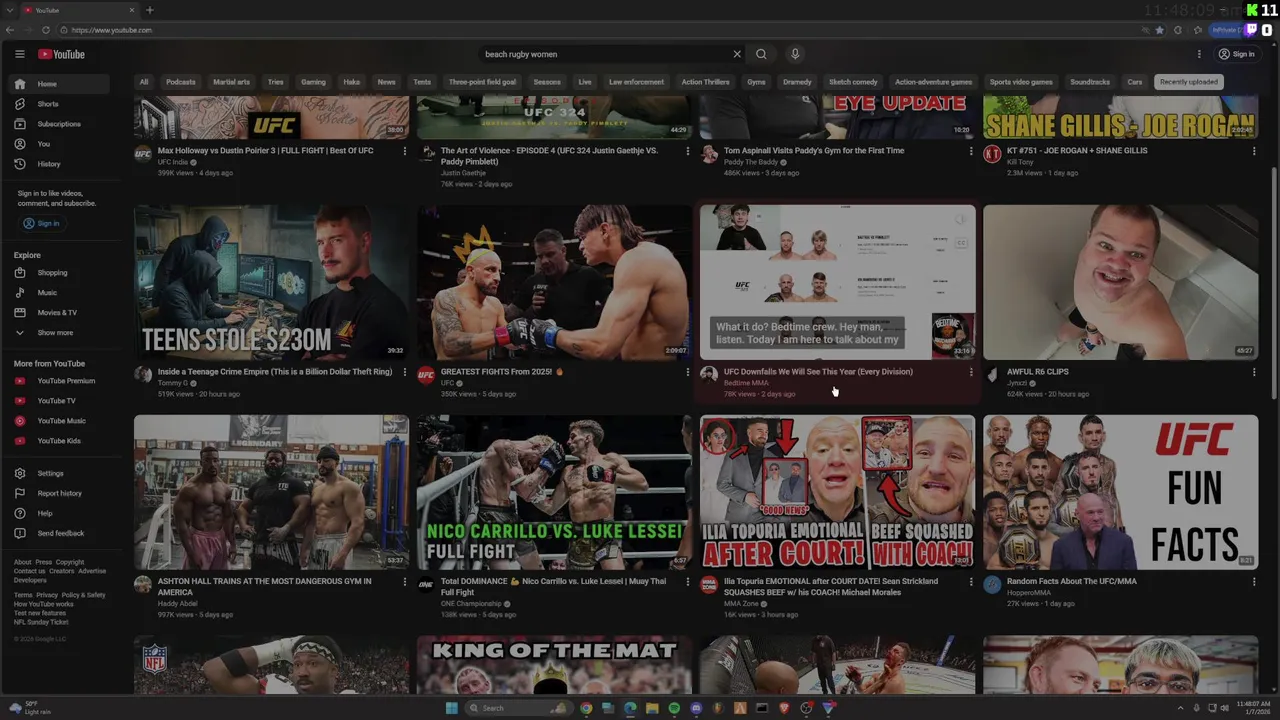The image size is (1280, 720).
Task: Select the Sketch comedy filter chip
Action: pos(853,82)
